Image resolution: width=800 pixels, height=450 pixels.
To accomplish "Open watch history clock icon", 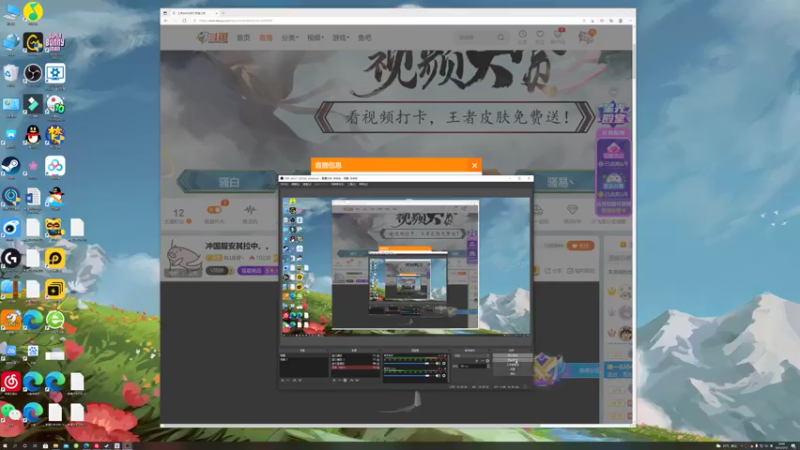I will 522,34.
